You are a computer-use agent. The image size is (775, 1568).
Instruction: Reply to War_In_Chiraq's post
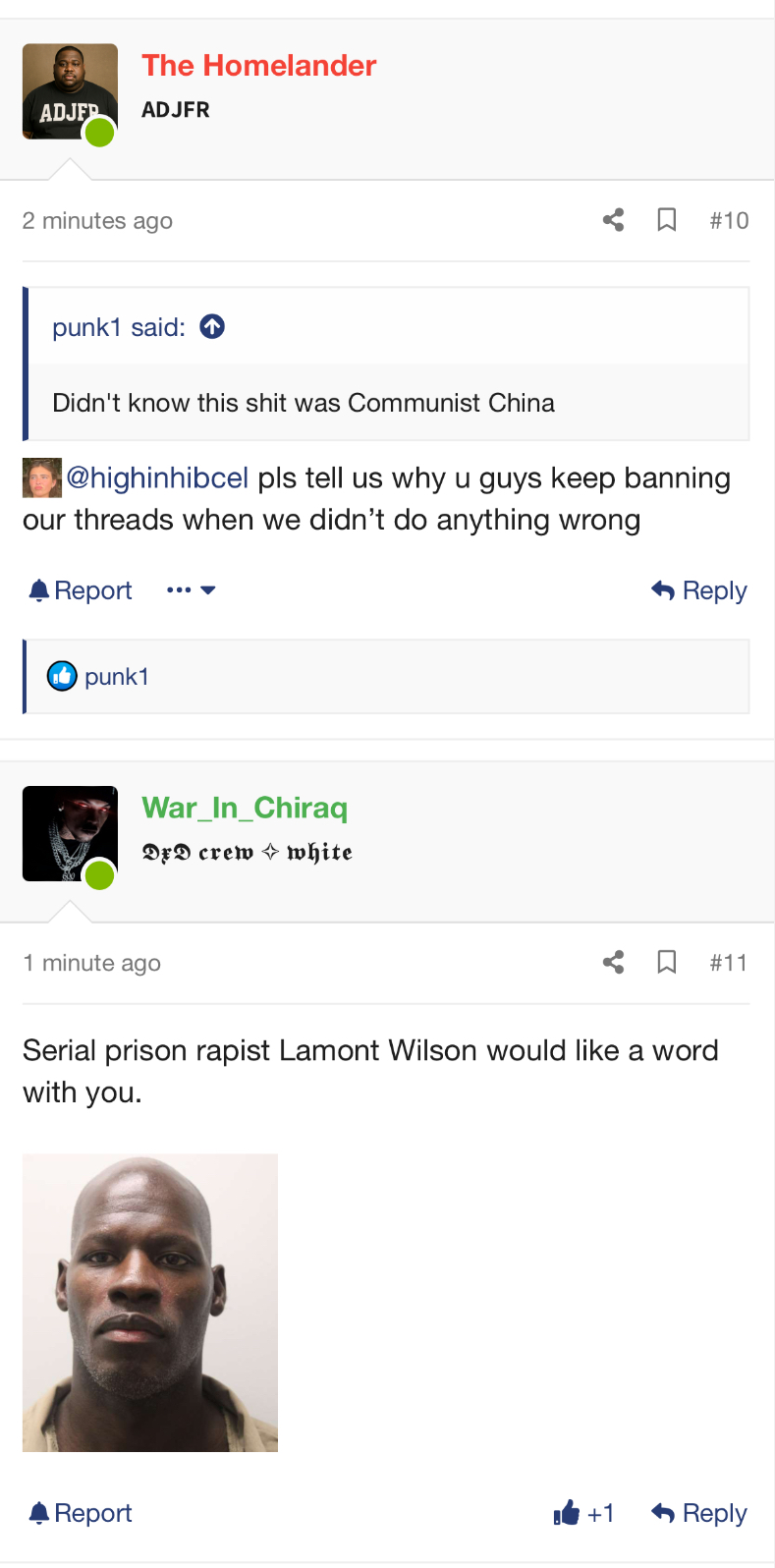click(699, 1513)
